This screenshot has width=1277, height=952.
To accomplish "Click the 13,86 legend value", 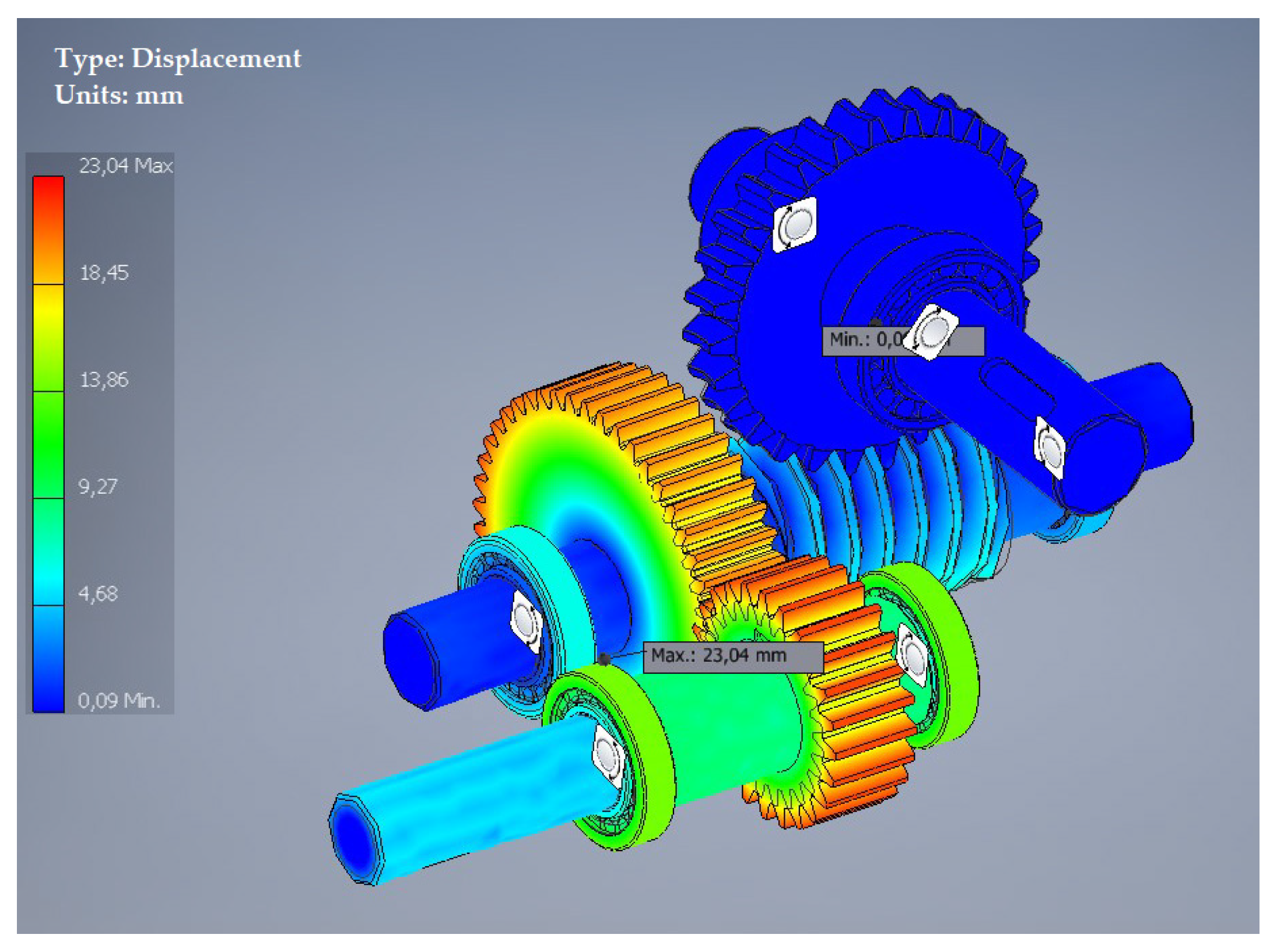I will 104,380.
